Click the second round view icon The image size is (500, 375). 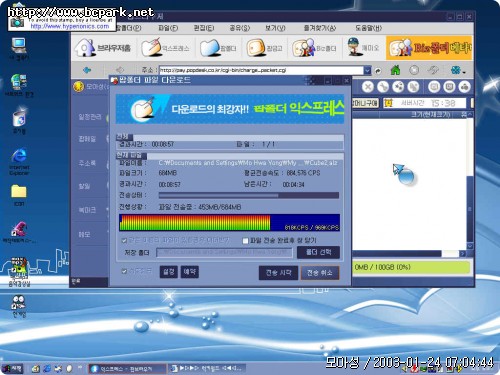(x=449, y=87)
